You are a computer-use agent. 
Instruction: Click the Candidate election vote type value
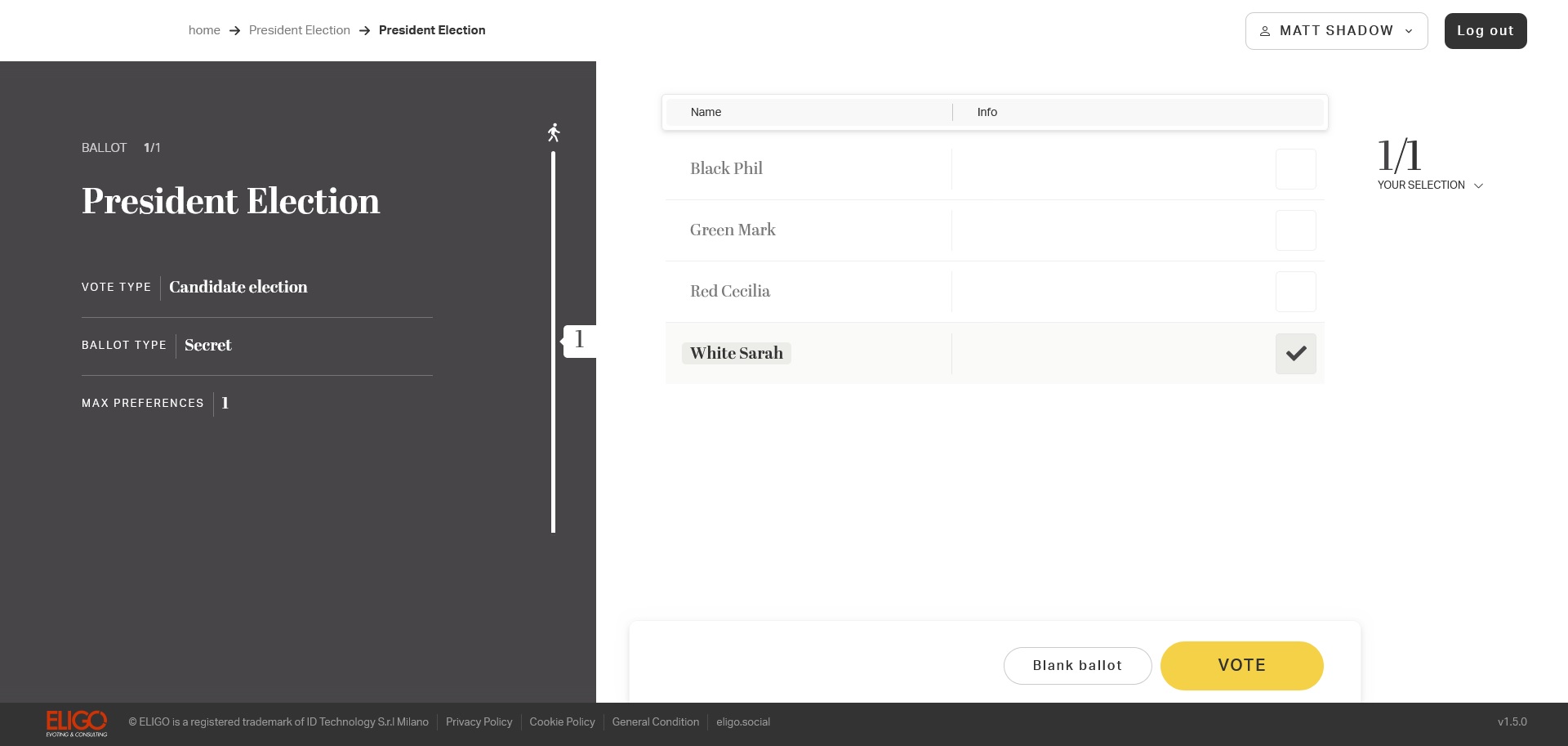[238, 287]
